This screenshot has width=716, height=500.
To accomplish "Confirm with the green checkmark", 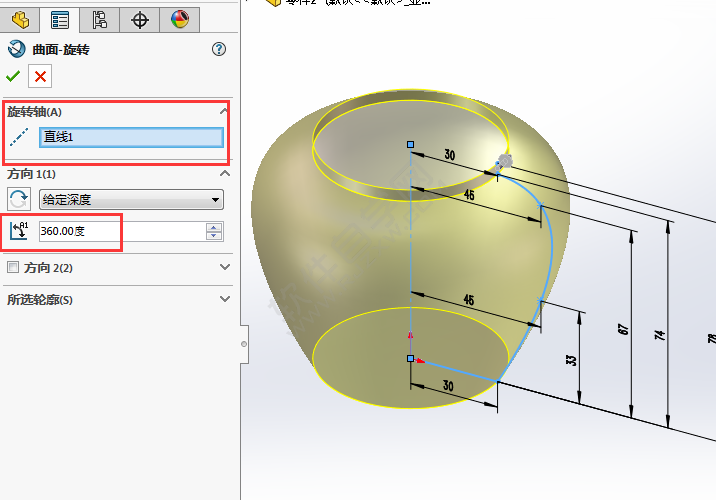I will (x=13, y=76).
